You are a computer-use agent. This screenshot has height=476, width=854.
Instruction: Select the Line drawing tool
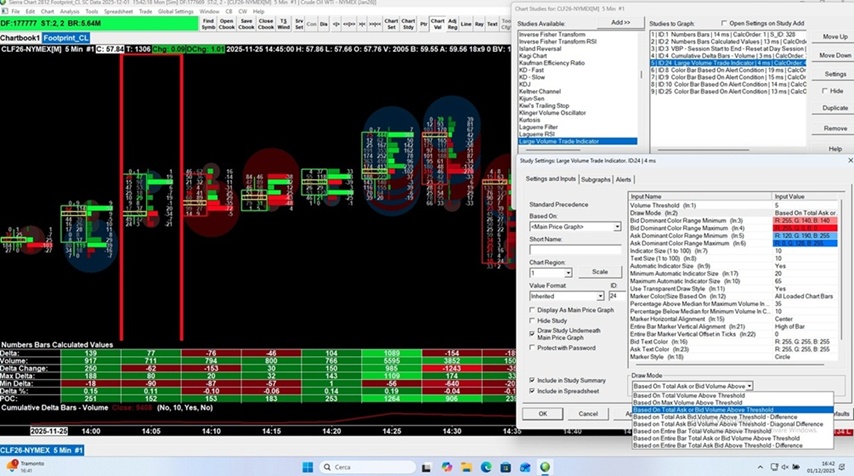464,22
